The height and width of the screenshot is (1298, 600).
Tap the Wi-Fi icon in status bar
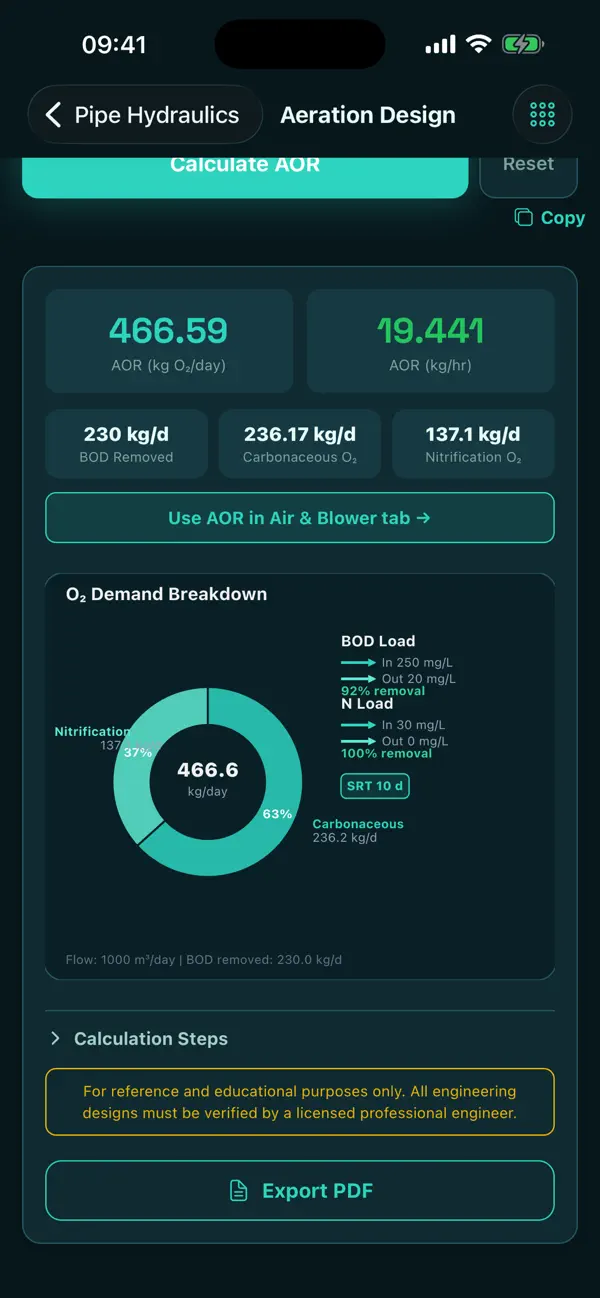click(478, 45)
